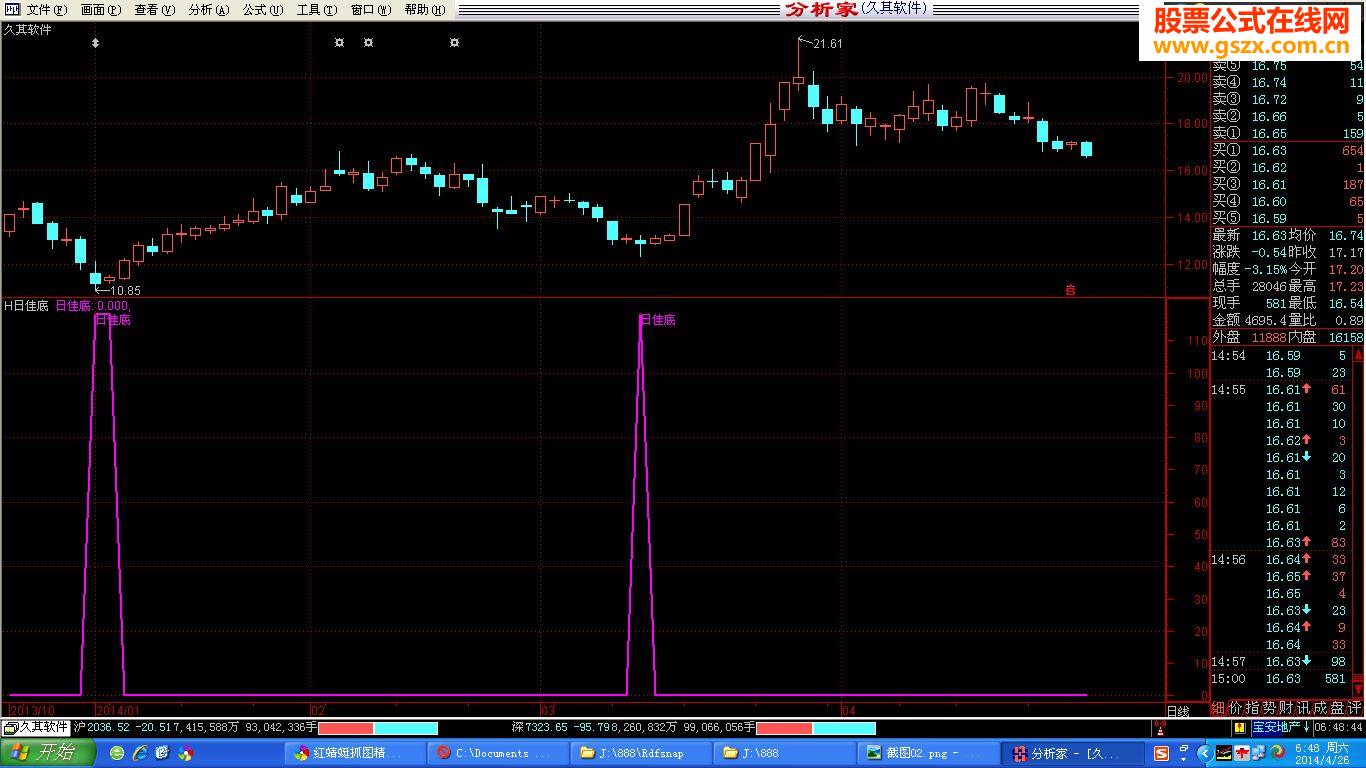
Task: Click the 卖⑤ 16.75 ask row
Action: [x=1288, y=66]
